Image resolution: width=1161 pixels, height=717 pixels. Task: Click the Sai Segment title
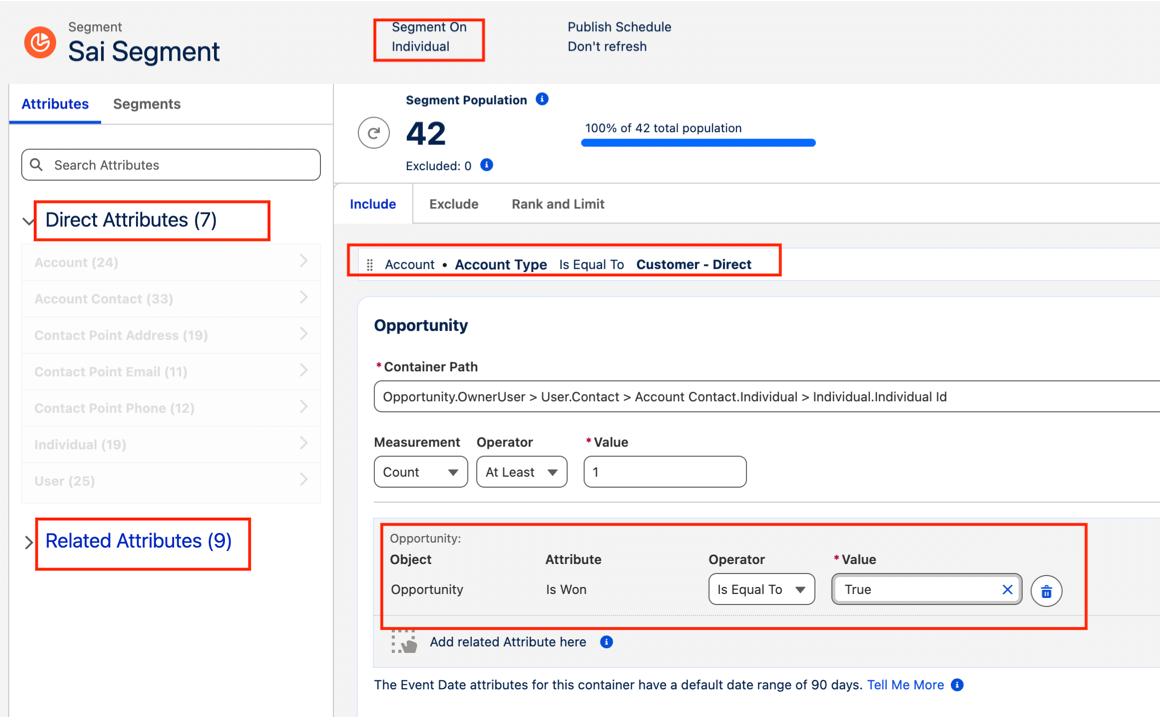click(144, 52)
